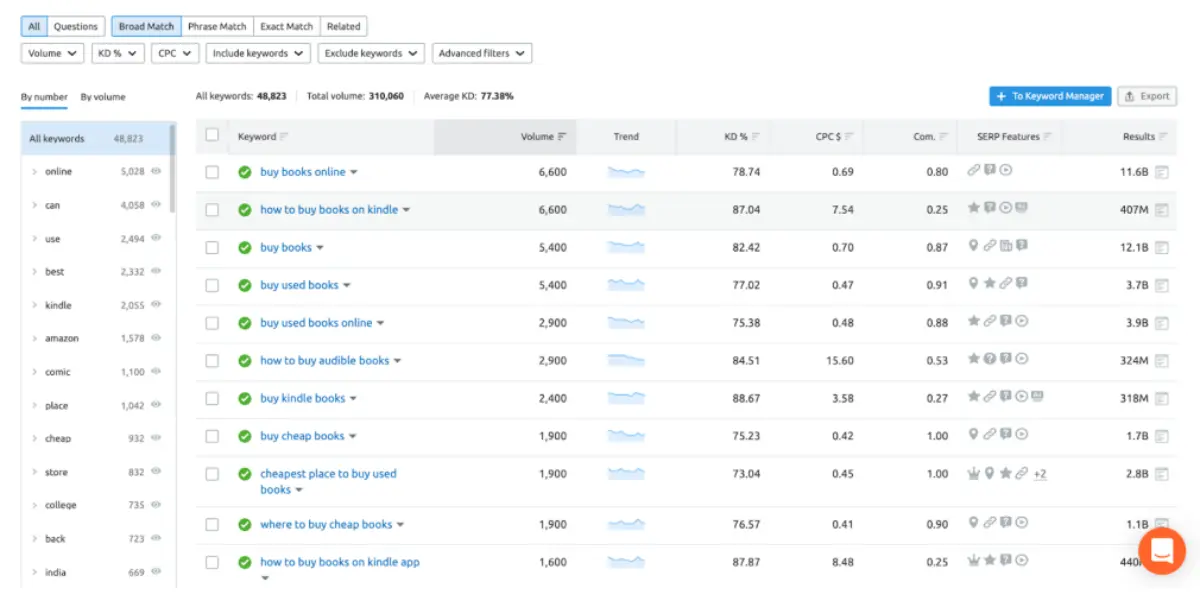Sort by CPC $ column sort icon
This screenshot has height=600, width=1200.
tap(849, 137)
